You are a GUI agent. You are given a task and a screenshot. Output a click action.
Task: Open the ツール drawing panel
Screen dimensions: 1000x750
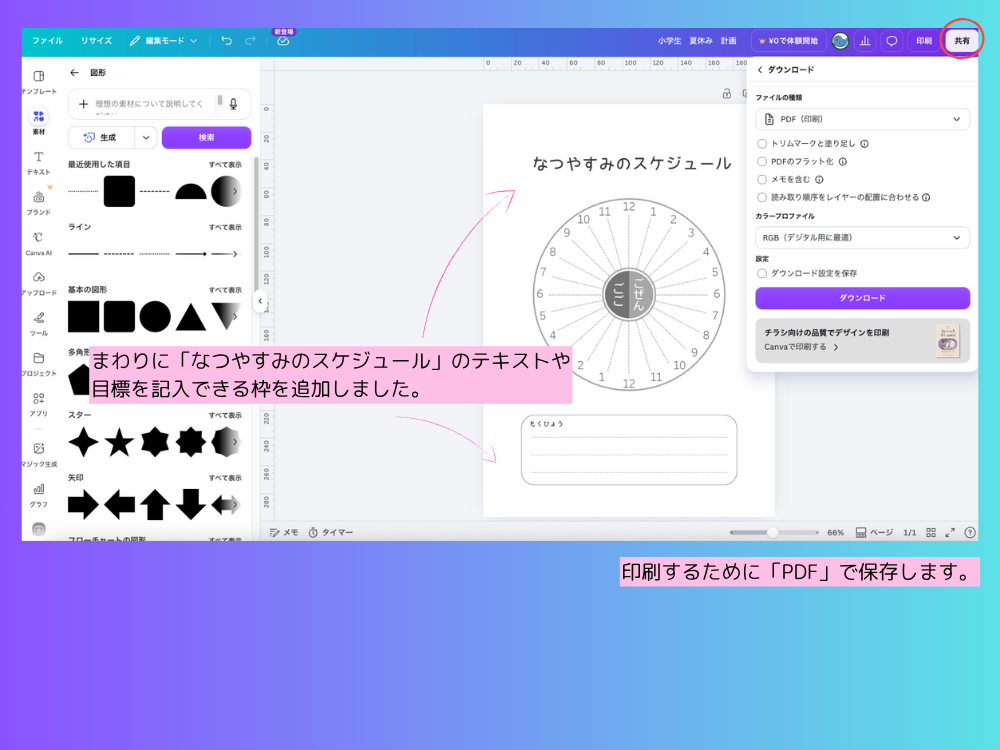38,323
